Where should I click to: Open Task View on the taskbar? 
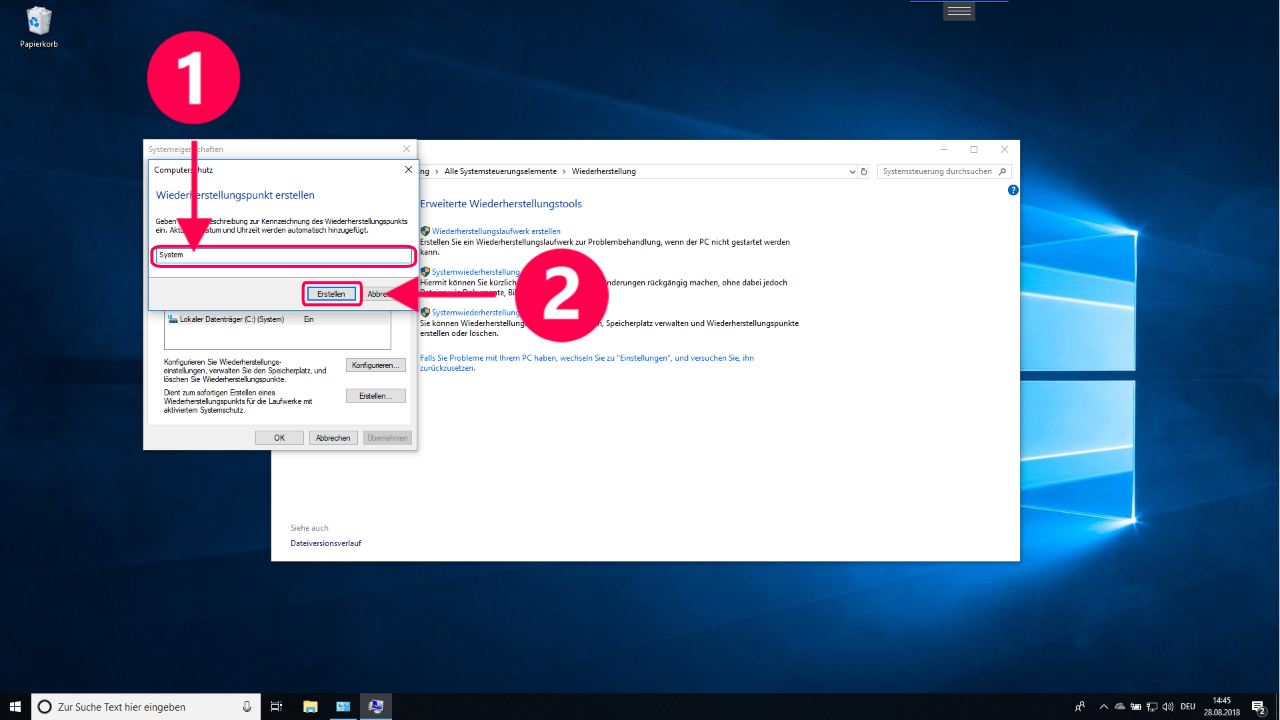[277, 707]
